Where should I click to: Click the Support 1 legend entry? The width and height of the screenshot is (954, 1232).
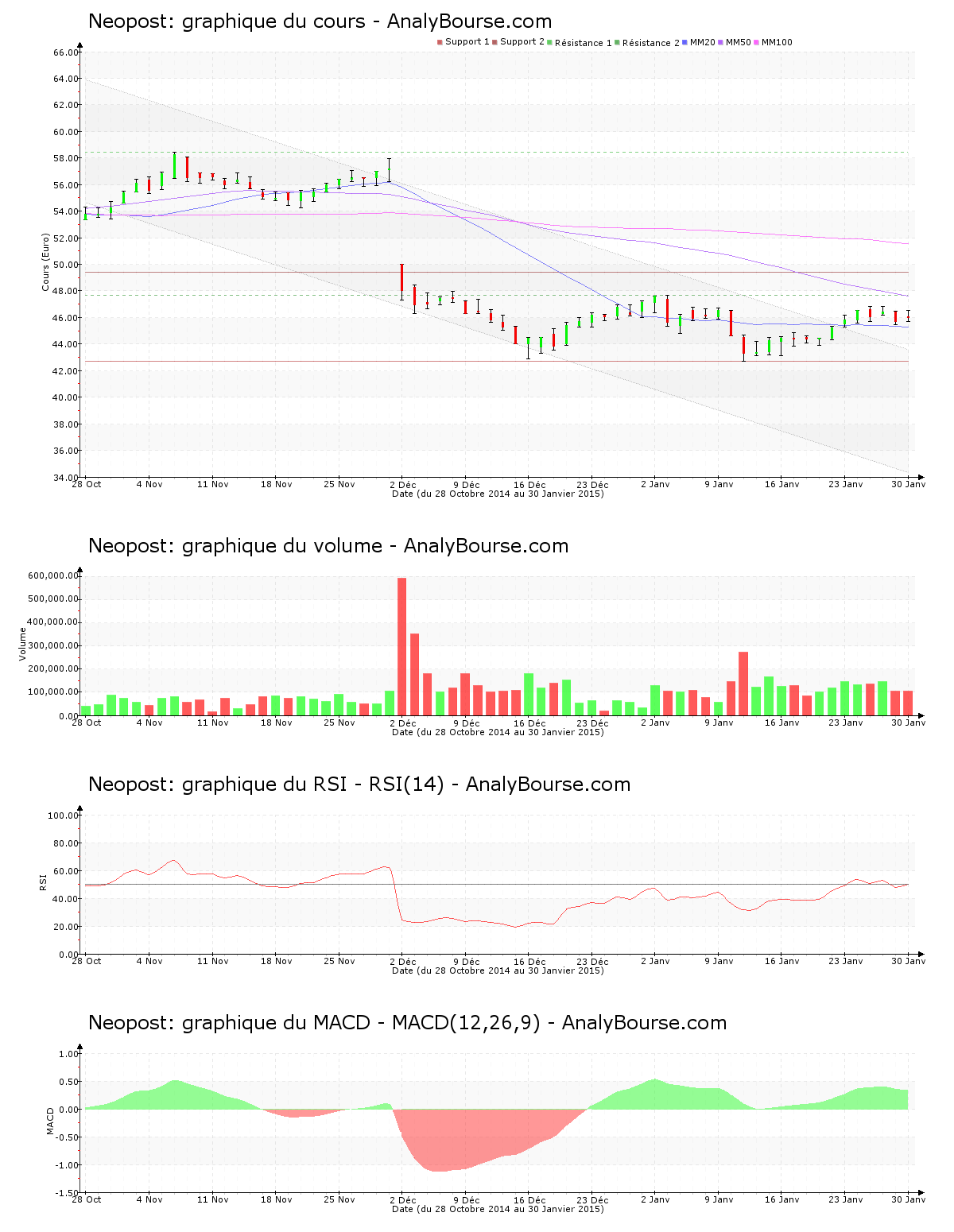(463, 42)
